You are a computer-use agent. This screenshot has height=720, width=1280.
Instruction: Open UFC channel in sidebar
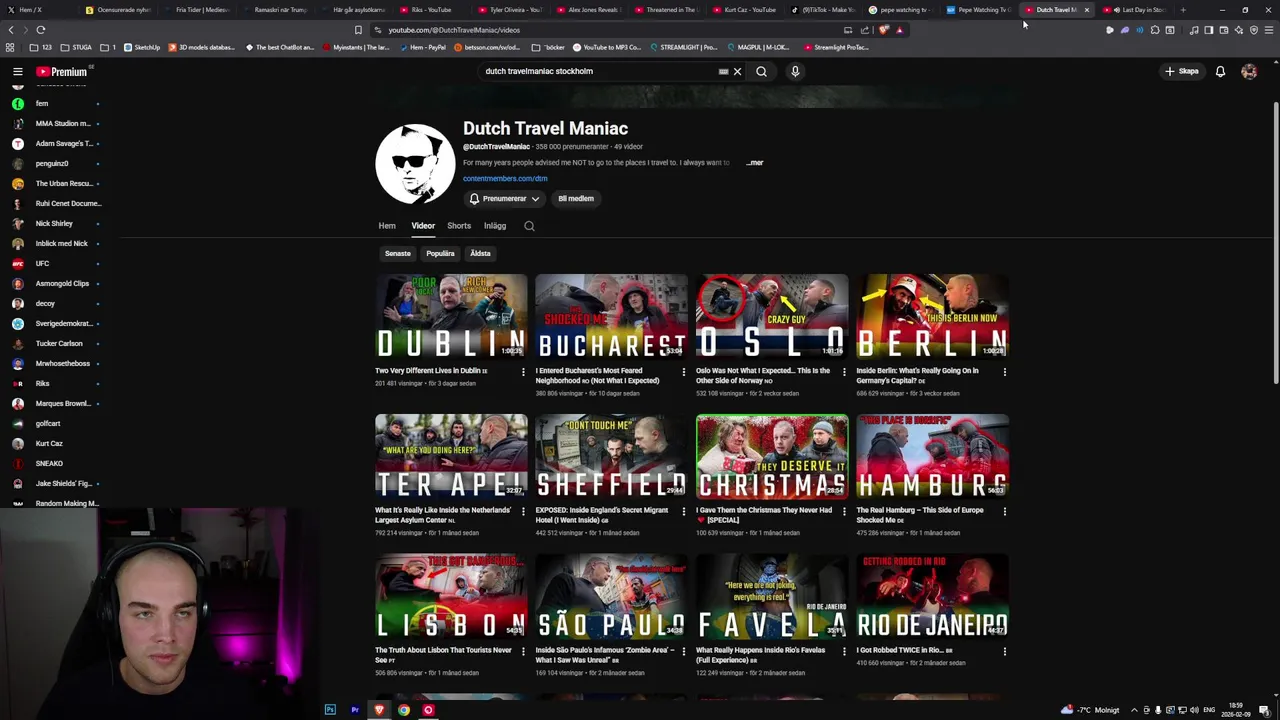point(55,263)
